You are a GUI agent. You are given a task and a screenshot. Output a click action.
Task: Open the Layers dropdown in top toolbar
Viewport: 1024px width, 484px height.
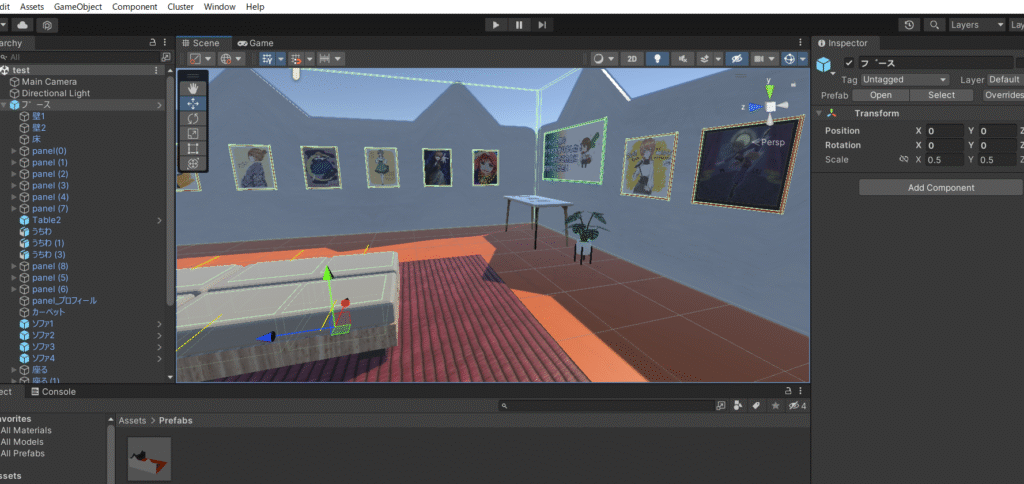(x=976, y=25)
